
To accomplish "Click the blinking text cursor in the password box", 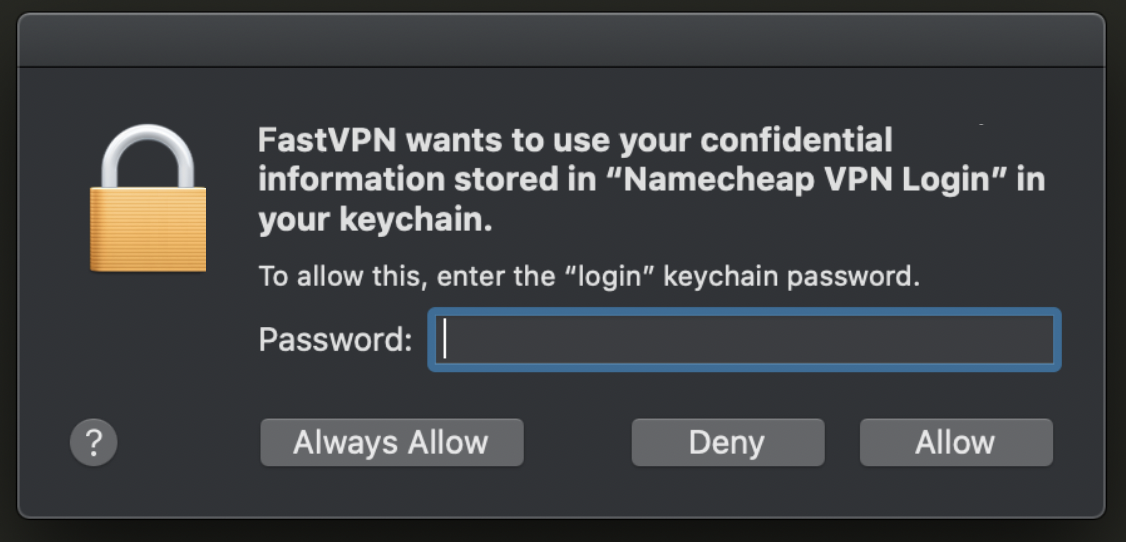I will (445, 339).
